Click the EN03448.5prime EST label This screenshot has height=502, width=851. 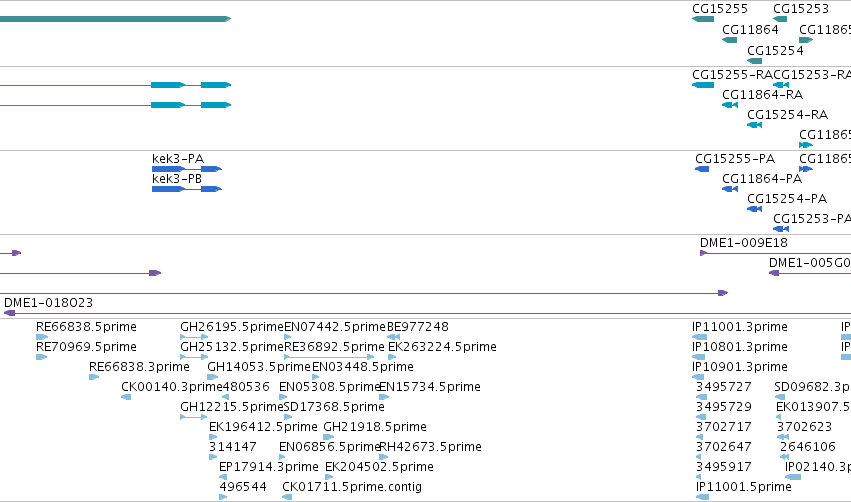click(x=363, y=367)
